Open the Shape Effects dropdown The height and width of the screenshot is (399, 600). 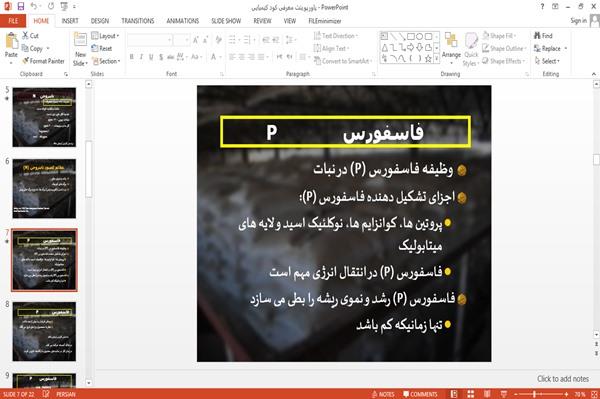[x=504, y=61]
